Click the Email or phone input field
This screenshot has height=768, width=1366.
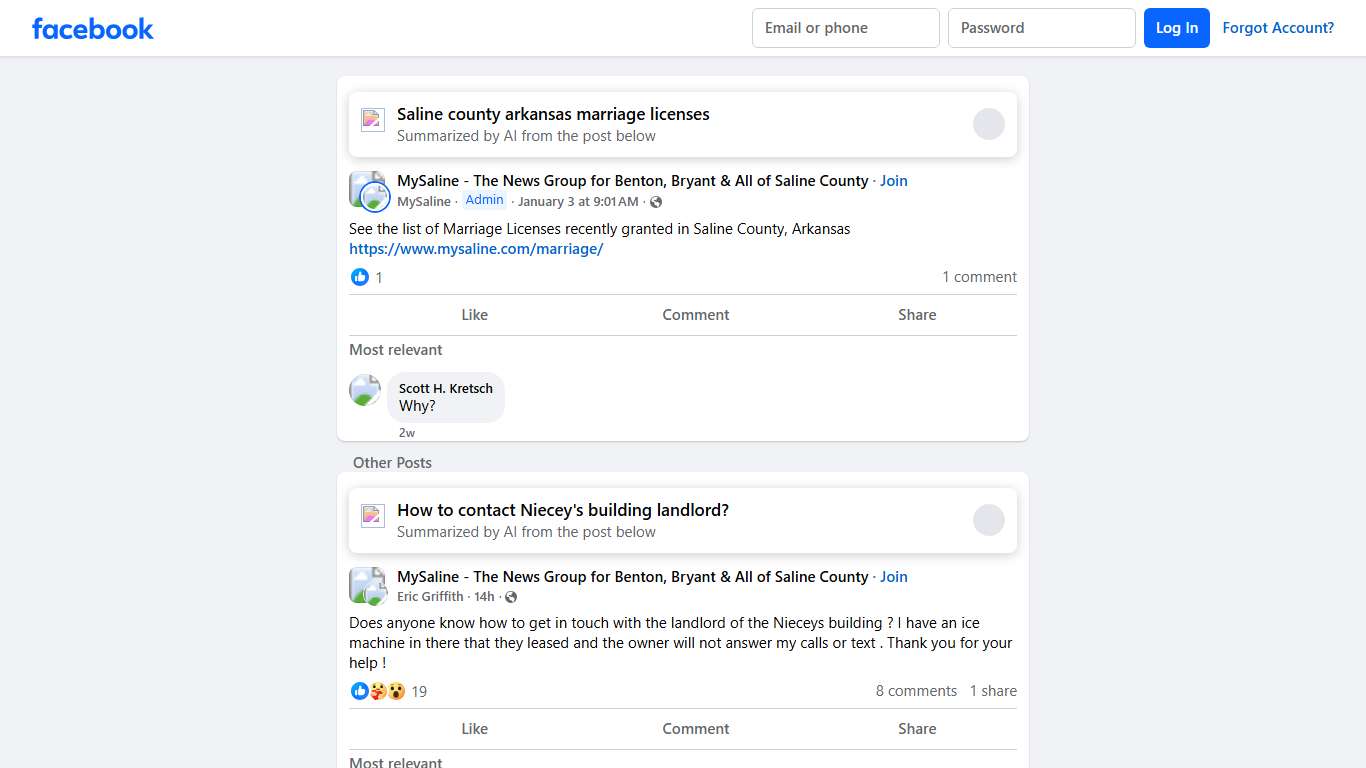coord(845,28)
